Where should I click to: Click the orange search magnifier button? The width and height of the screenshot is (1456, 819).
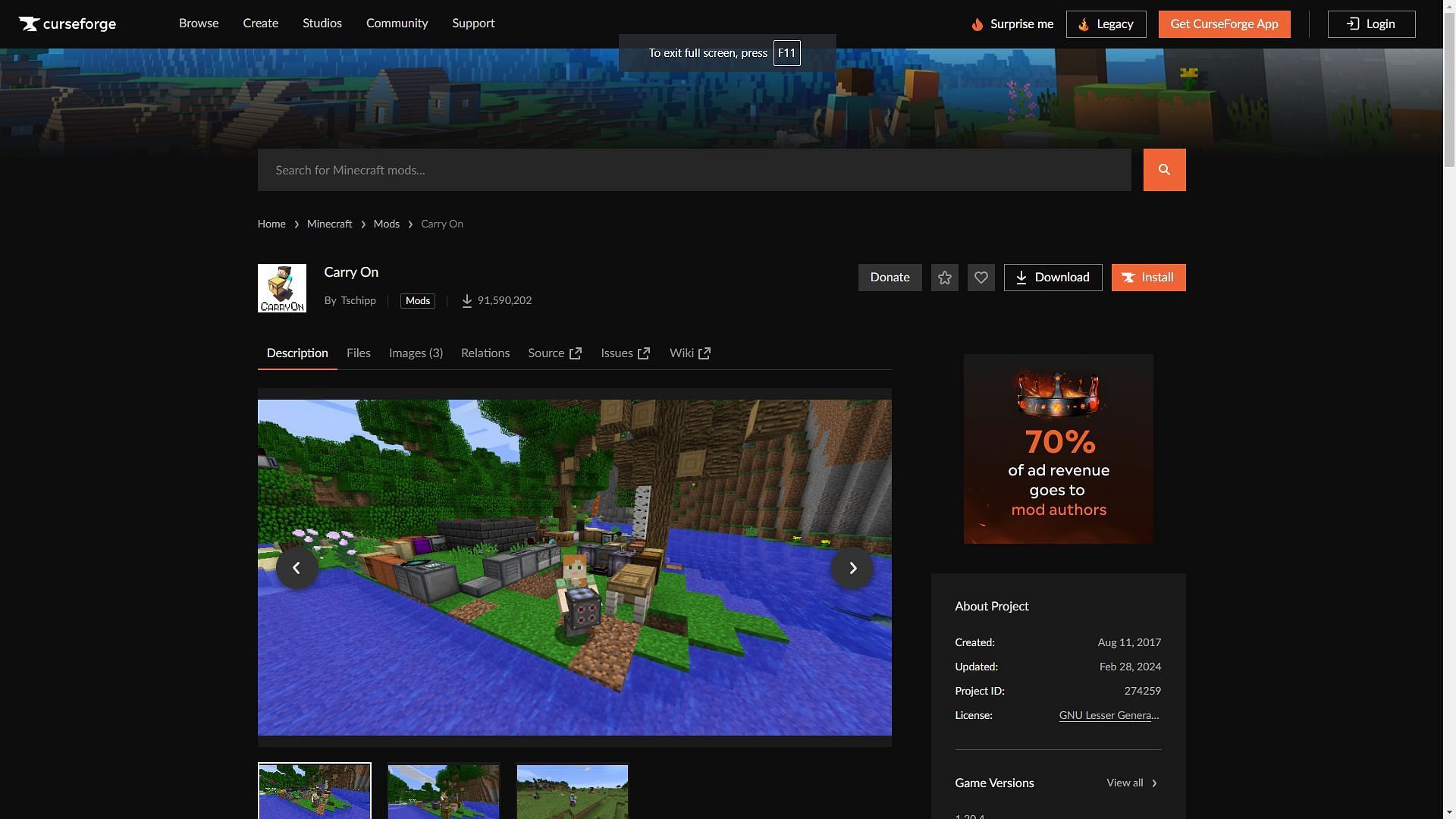[1164, 170]
